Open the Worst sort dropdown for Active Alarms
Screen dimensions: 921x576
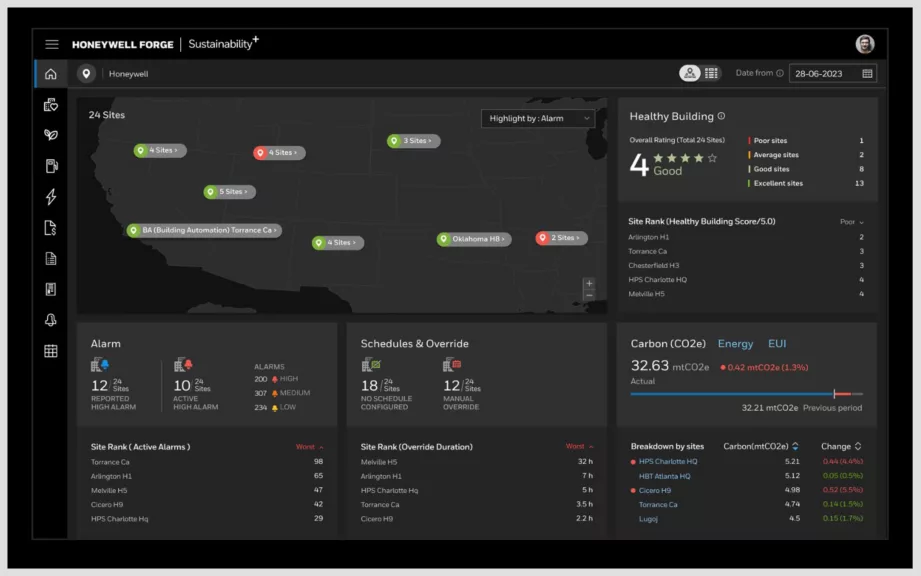tap(312, 446)
